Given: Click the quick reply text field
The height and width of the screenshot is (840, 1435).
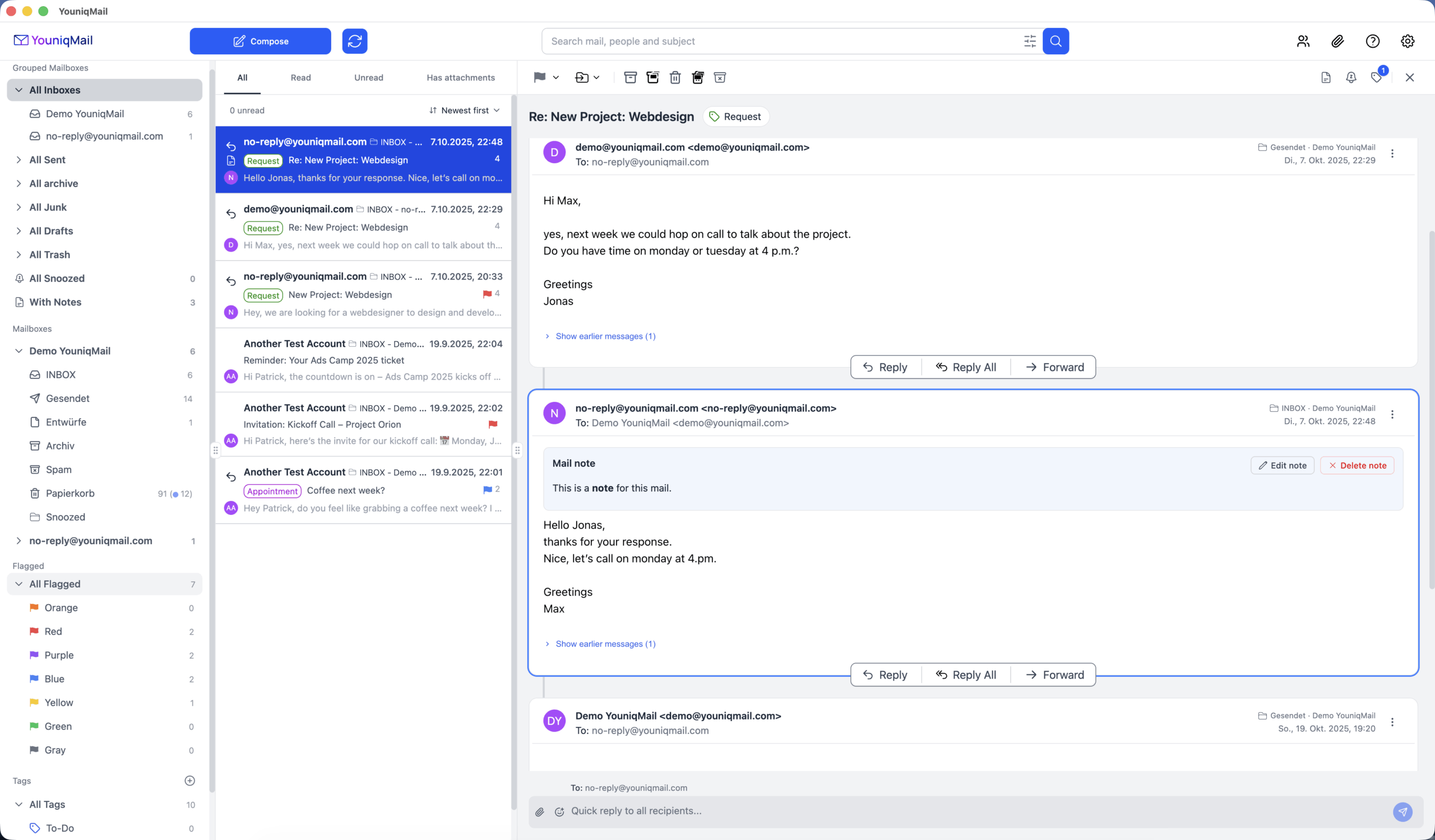Looking at the screenshot, I should tap(968, 811).
